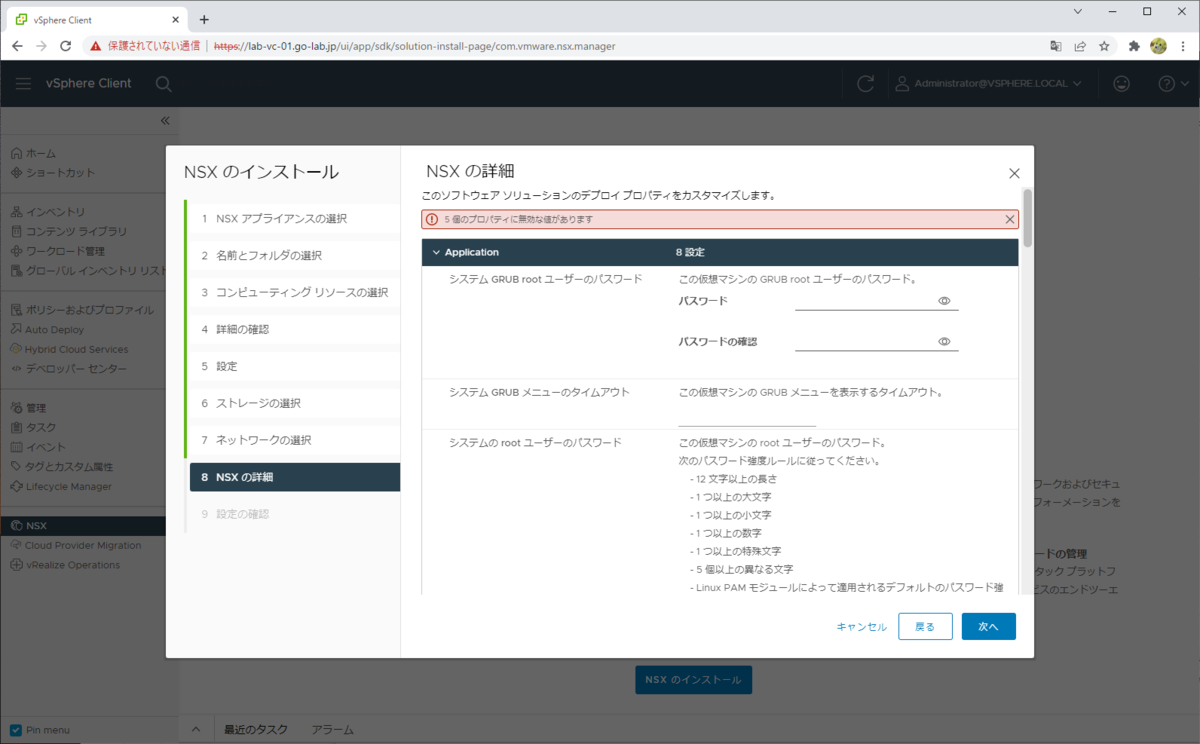Click the 保護されていない通信 security warning
The image size is (1200, 744).
(x=145, y=46)
